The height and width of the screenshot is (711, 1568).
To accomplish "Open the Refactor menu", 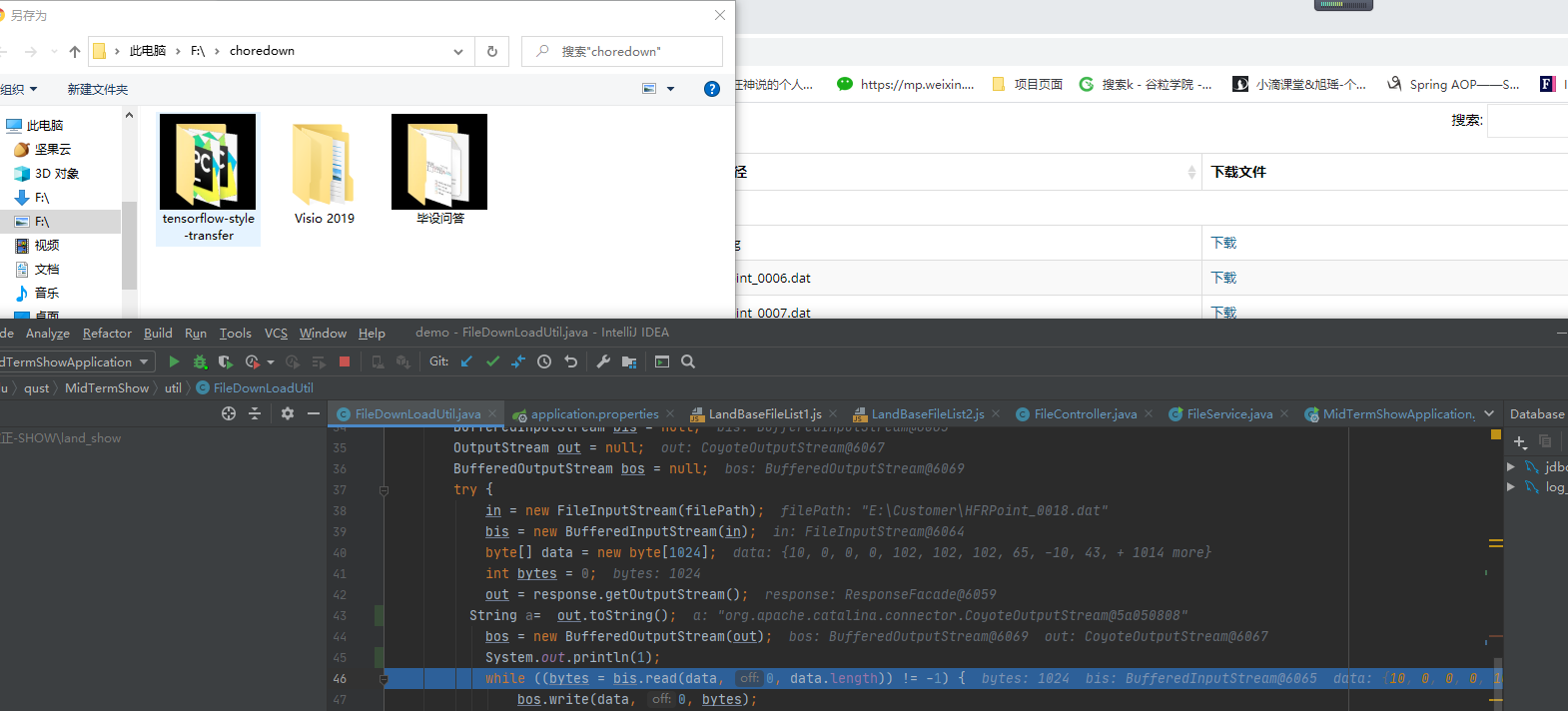I will coord(107,334).
